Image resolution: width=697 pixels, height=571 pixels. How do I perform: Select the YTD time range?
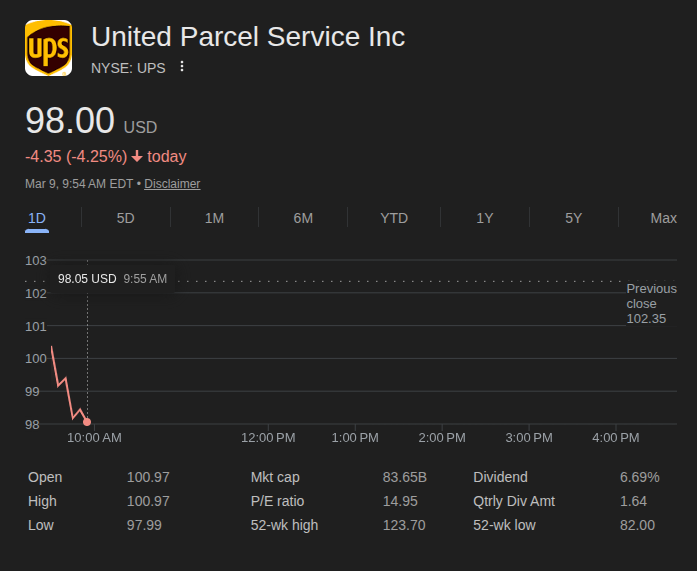point(394,218)
